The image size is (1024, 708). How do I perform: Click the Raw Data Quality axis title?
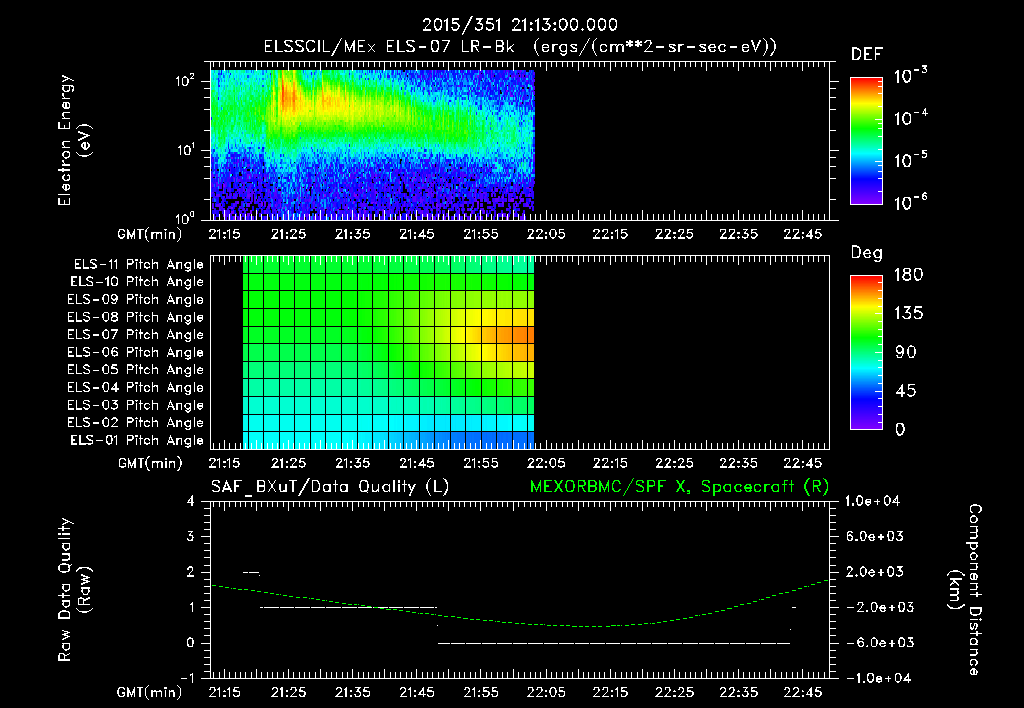pos(74,590)
